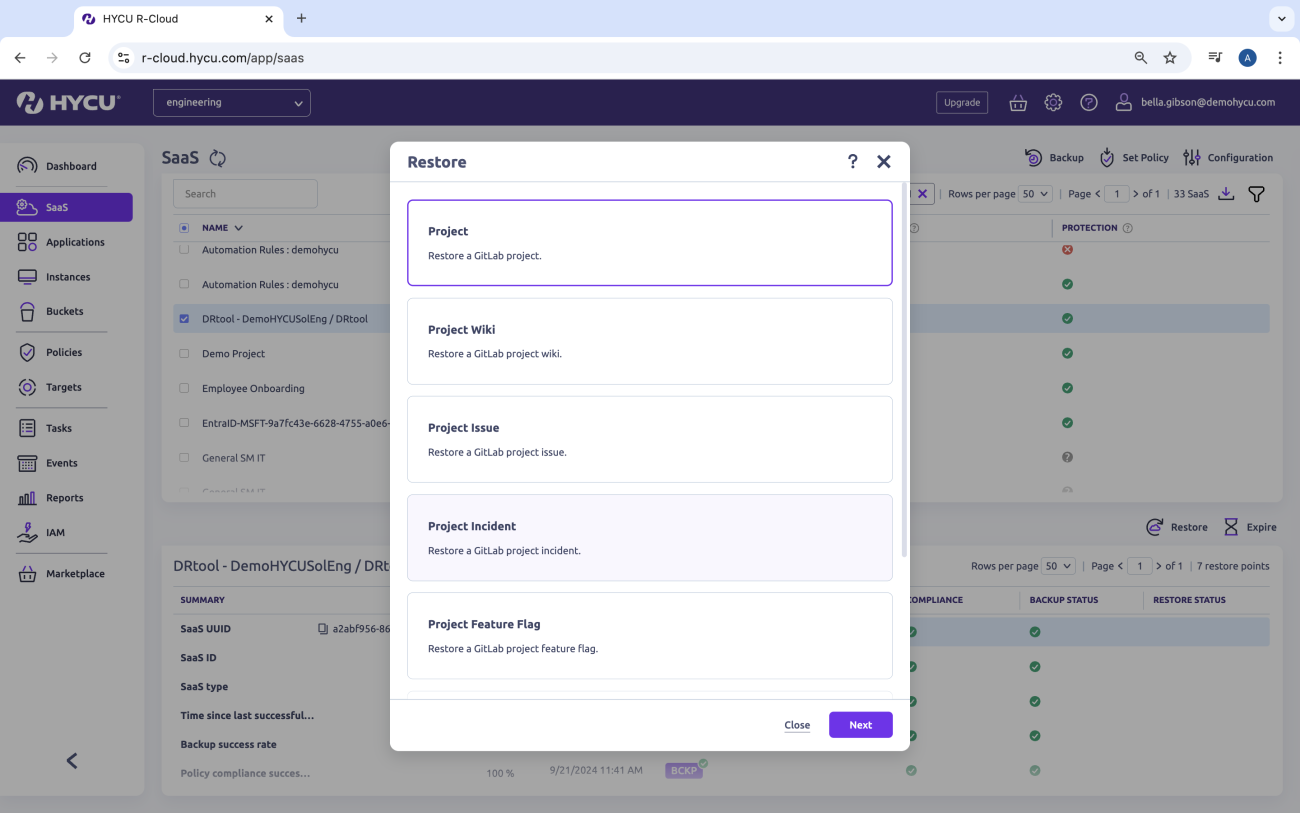Image resolution: width=1300 pixels, height=813 pixels.
Task: Open the engineering workspace dropdown
Action: coord(231,102)
